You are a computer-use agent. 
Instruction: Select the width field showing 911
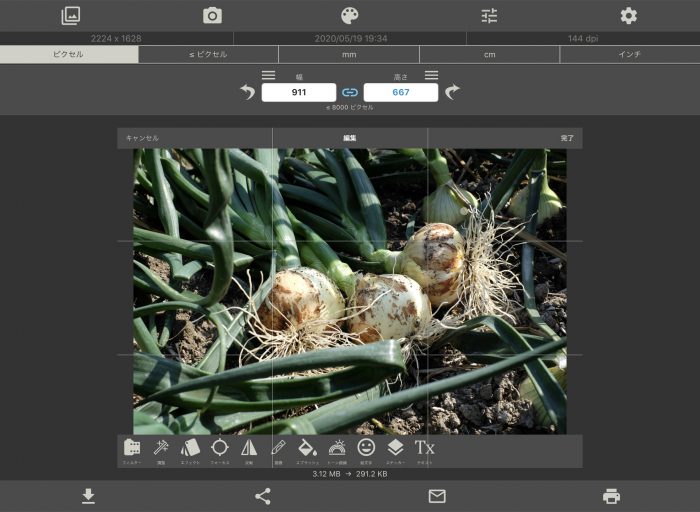click(299, 92)
